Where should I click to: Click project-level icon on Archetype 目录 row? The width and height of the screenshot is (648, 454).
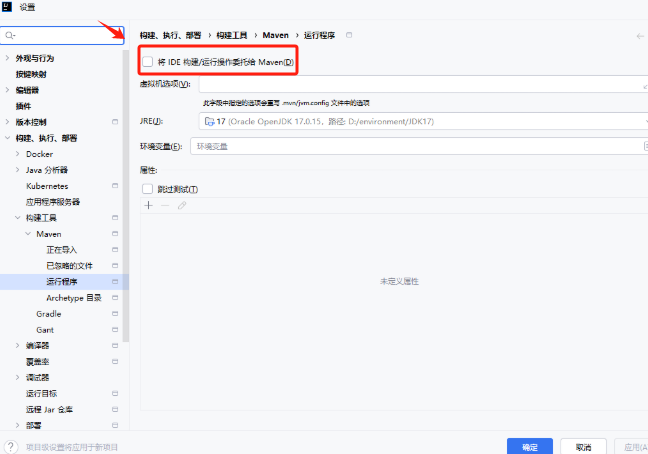(x=115, y=298)
